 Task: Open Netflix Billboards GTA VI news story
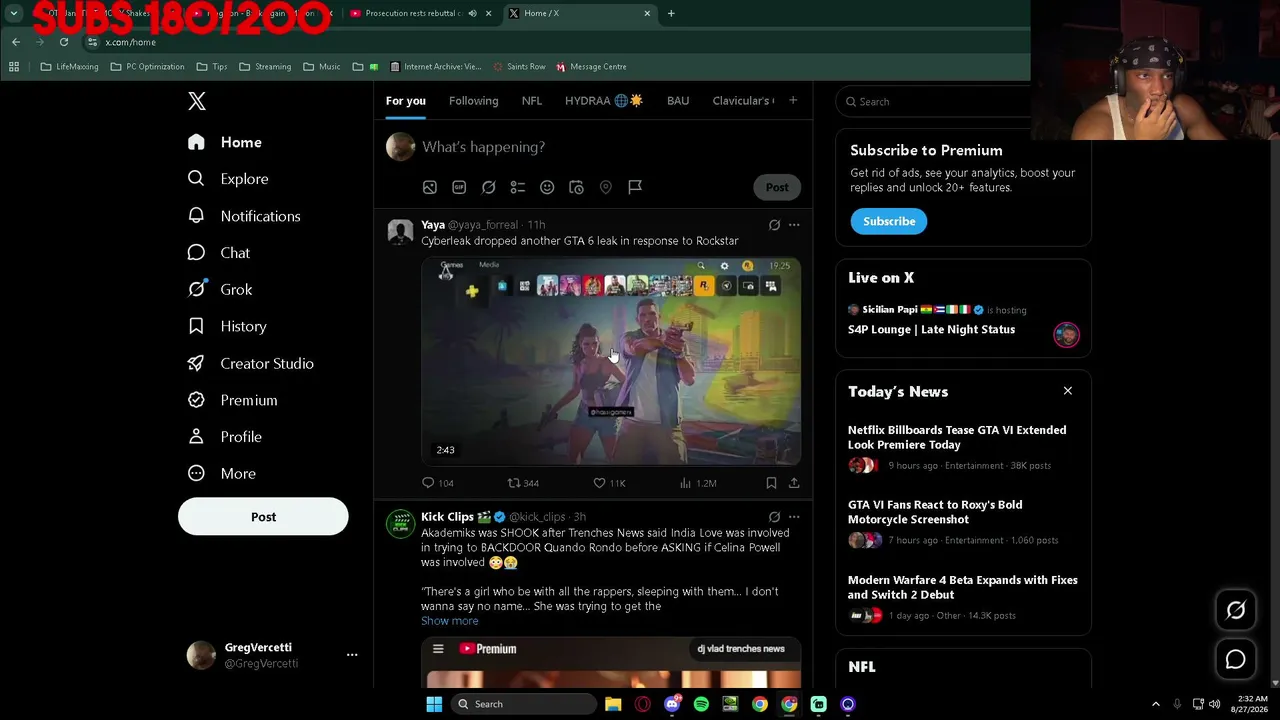click(x=963, y=447)
